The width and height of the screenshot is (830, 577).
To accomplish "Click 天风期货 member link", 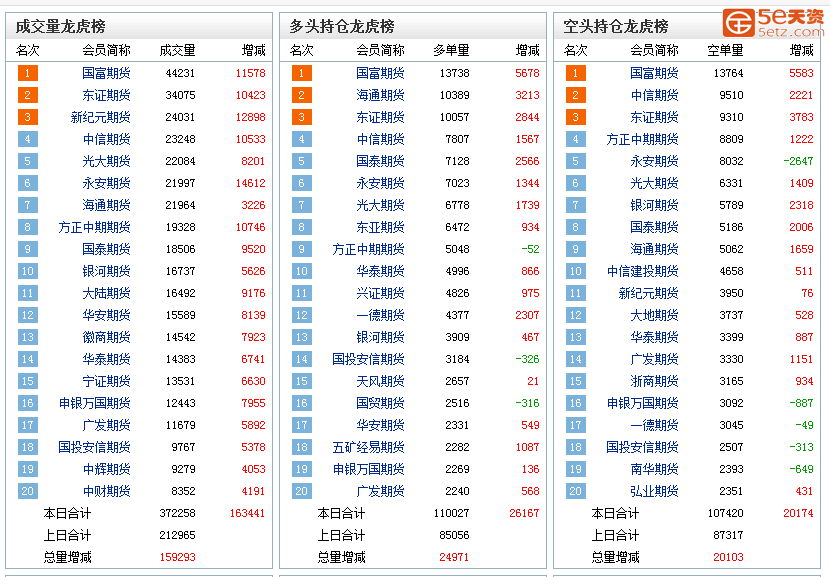I will (381, 381).
